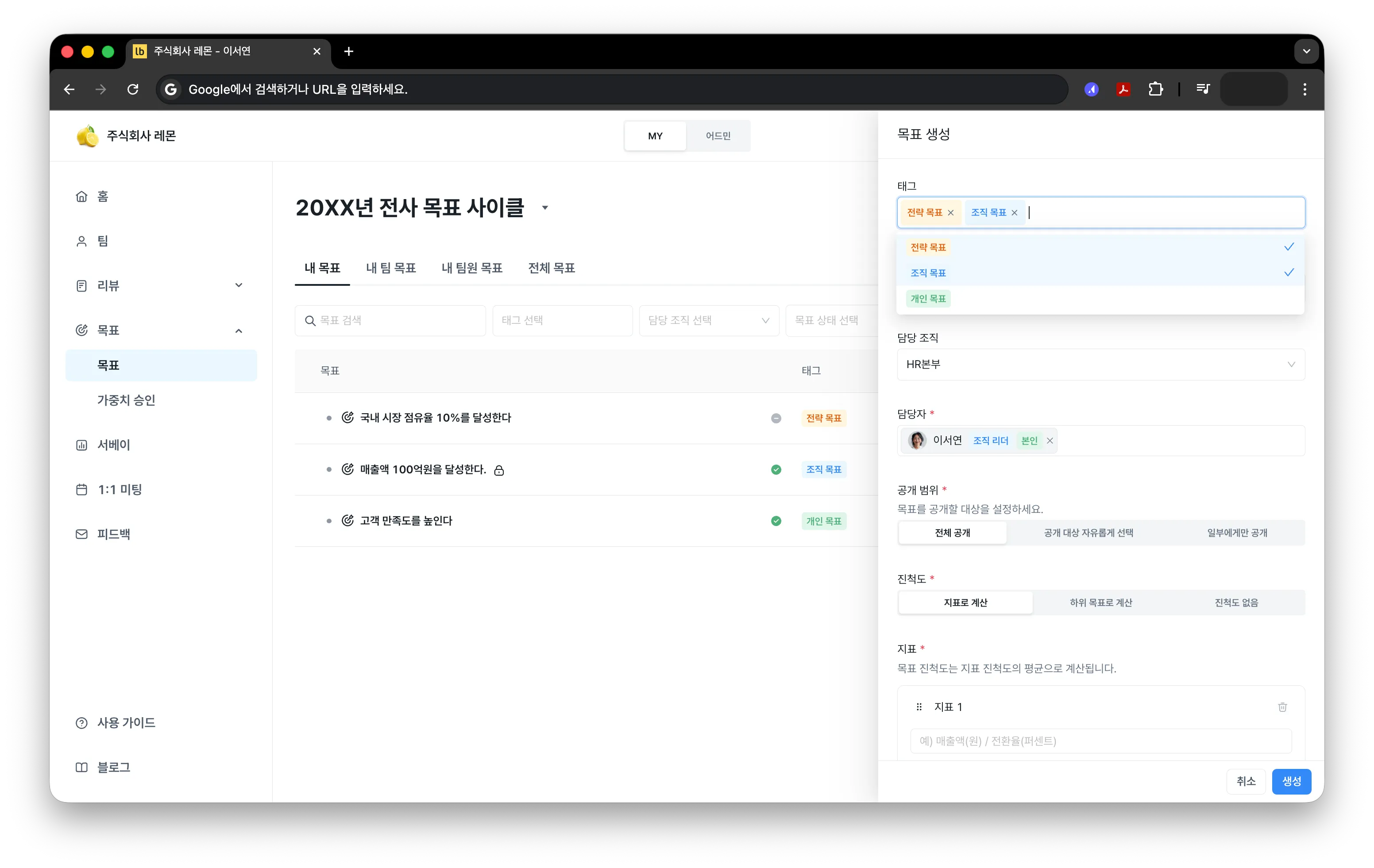Click the browser back arrow
1374x868 pixels.
(69, 89)
